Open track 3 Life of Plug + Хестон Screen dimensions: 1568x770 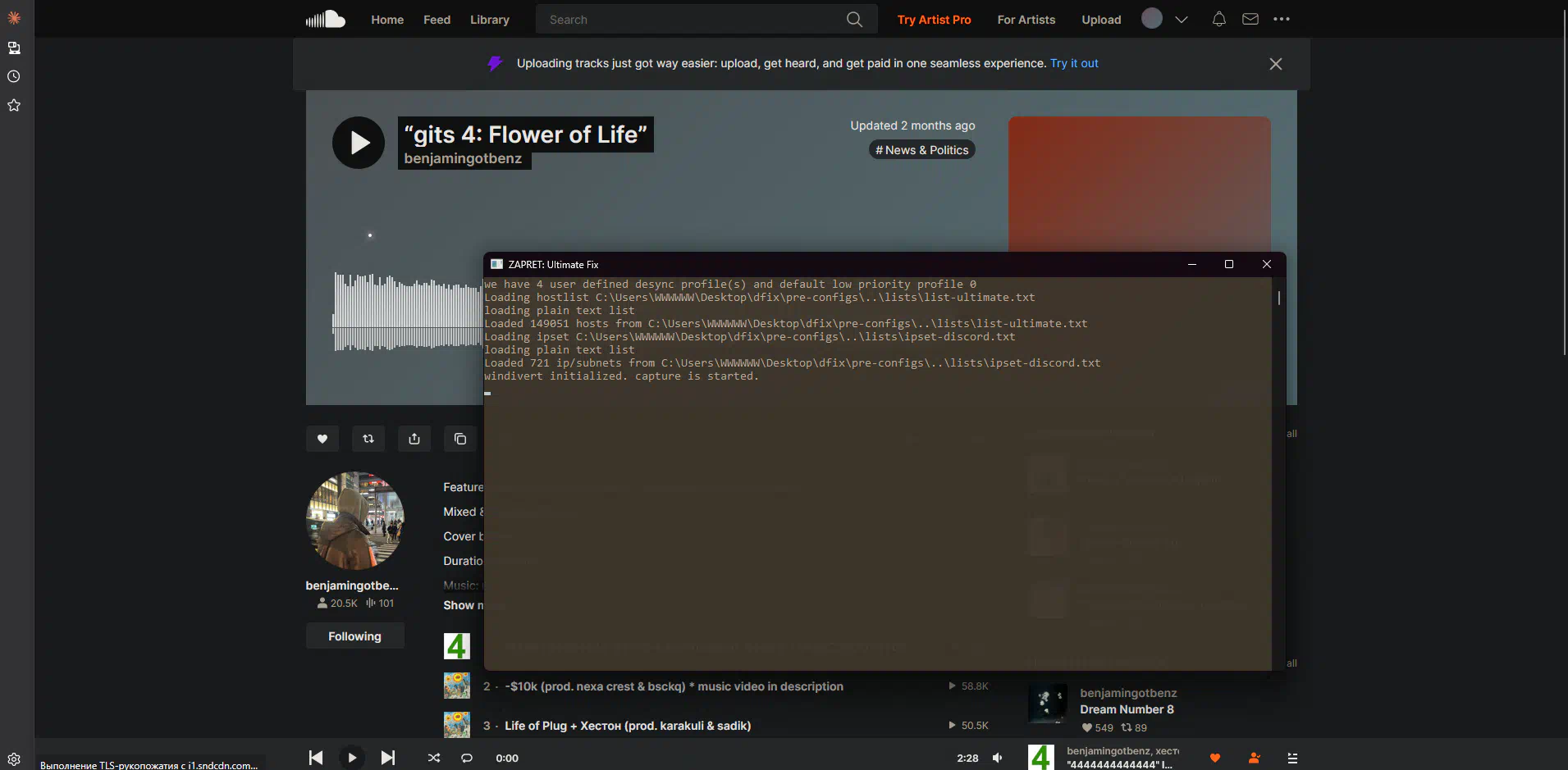click(x=628, y=726)
